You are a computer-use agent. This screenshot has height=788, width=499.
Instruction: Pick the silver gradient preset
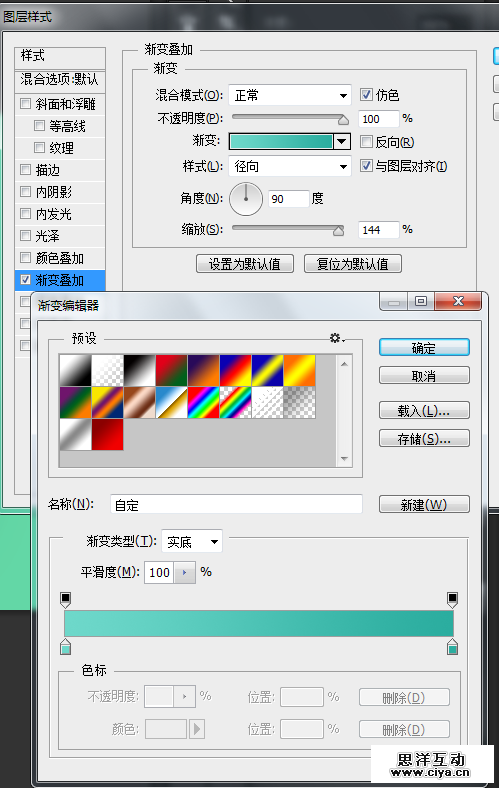click(x=75, y=434)
